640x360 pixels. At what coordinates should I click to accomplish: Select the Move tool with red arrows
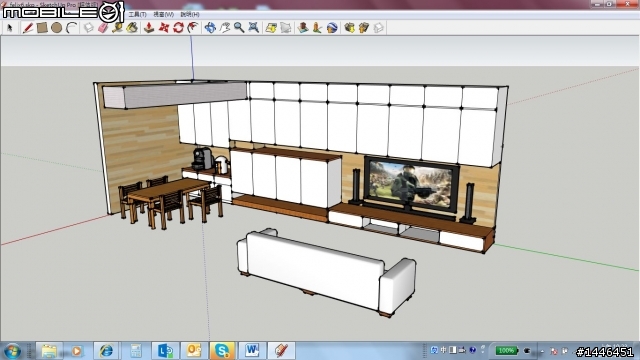click(164, 28)
